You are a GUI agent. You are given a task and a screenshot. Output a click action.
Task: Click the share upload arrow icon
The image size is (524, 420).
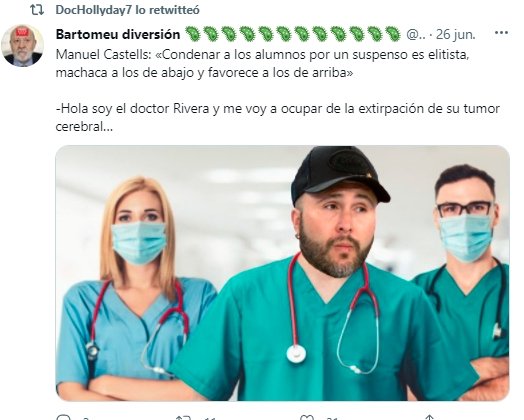pos(429,418)
